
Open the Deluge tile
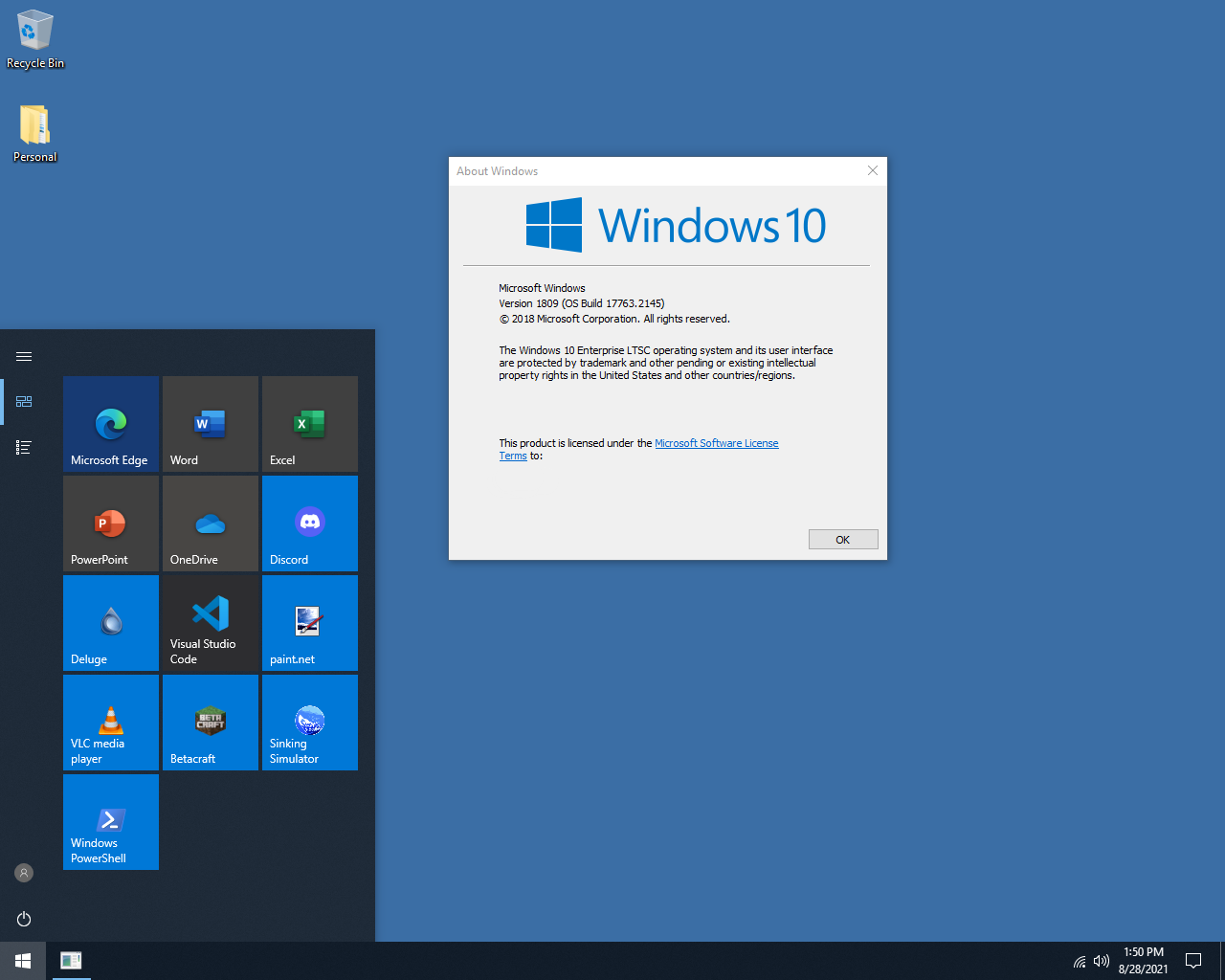[x=111, y=622]
